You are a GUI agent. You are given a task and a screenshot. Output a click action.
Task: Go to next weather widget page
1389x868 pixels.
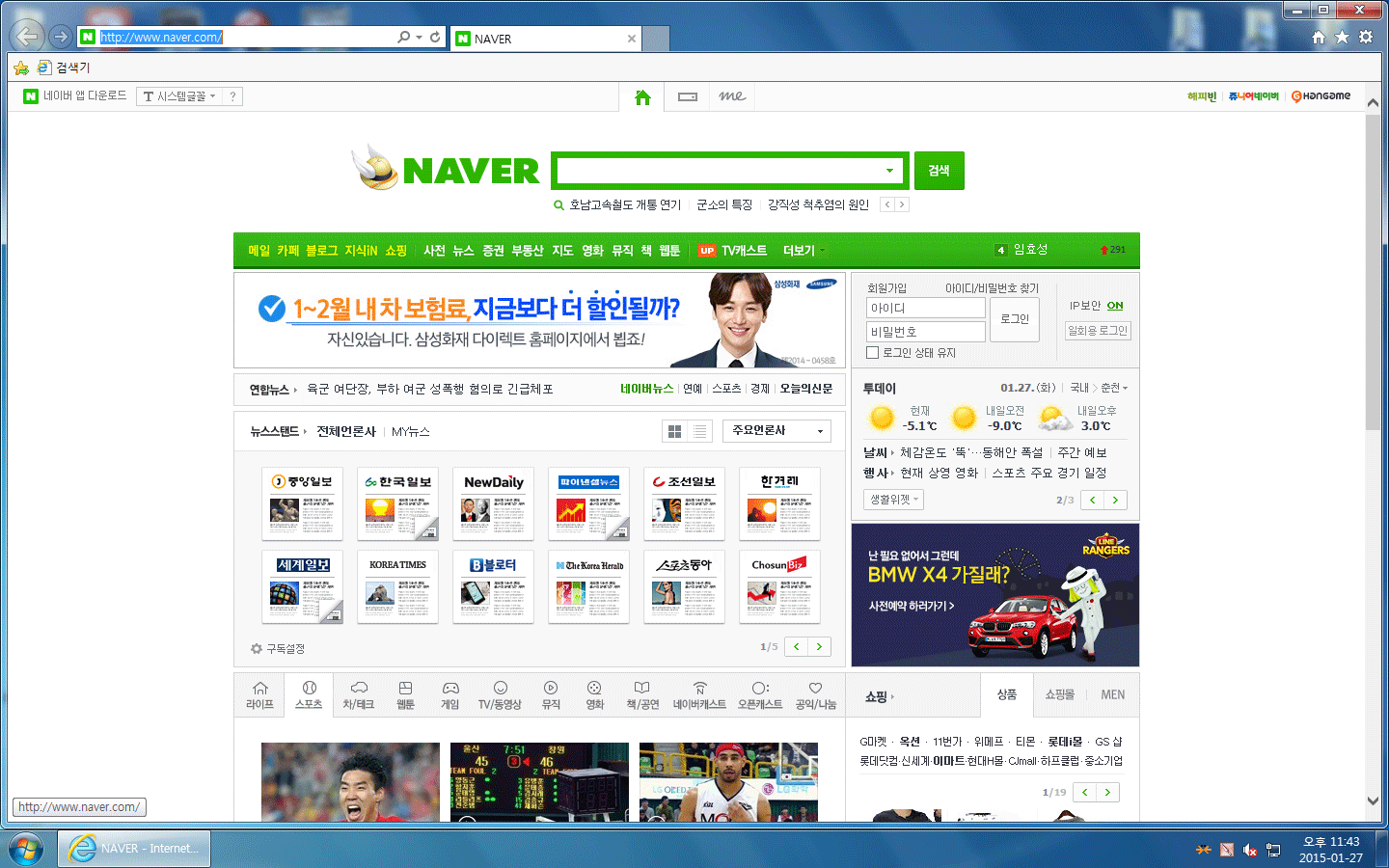click(1115, 500)
